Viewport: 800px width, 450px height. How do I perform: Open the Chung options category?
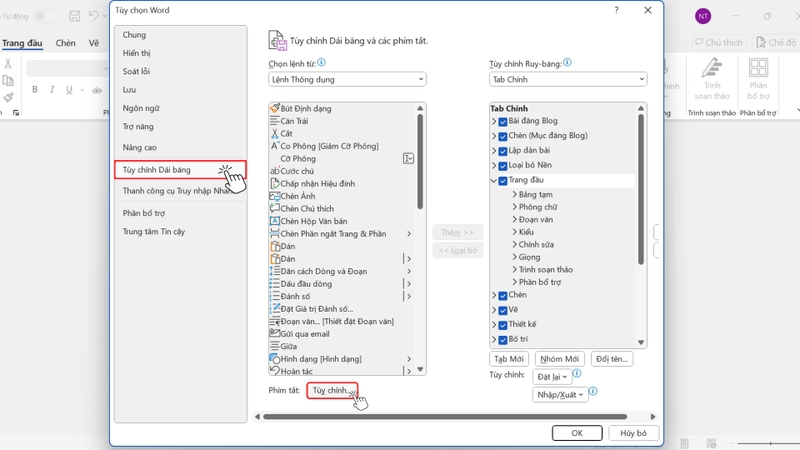pyautogui.click(x=134, y=35)
